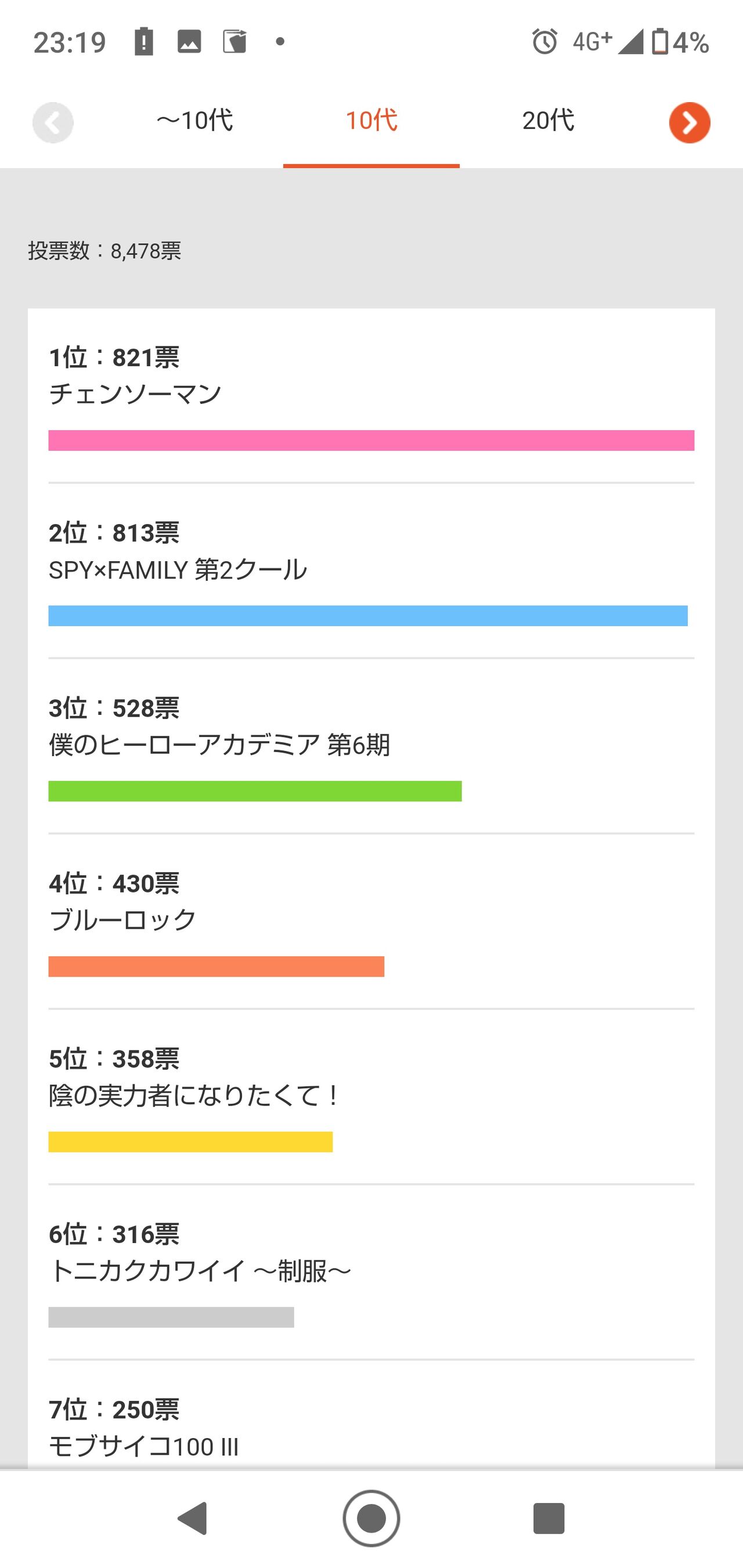Tap the image notification icon
This screenshot has height=1568, width=743.
(x=189, y=41)
